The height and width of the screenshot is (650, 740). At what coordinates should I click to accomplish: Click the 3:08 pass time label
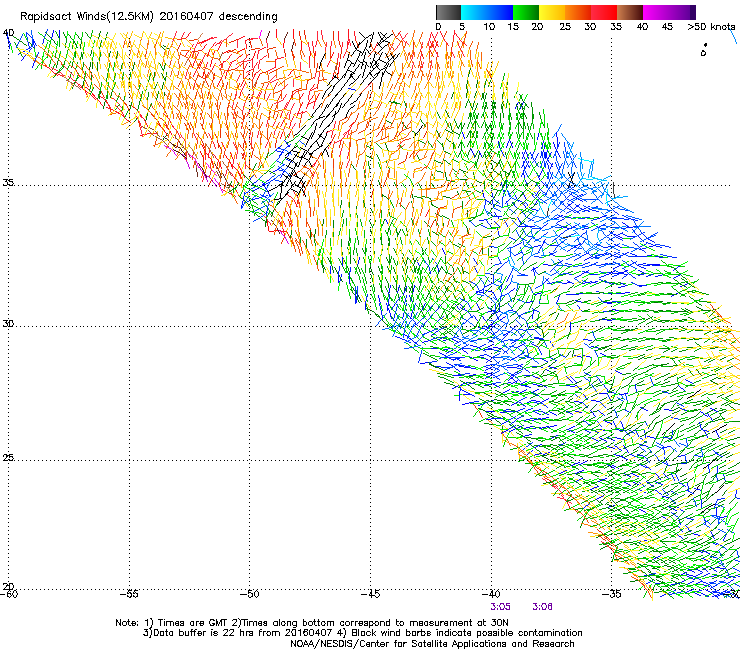tap(542, 607)
